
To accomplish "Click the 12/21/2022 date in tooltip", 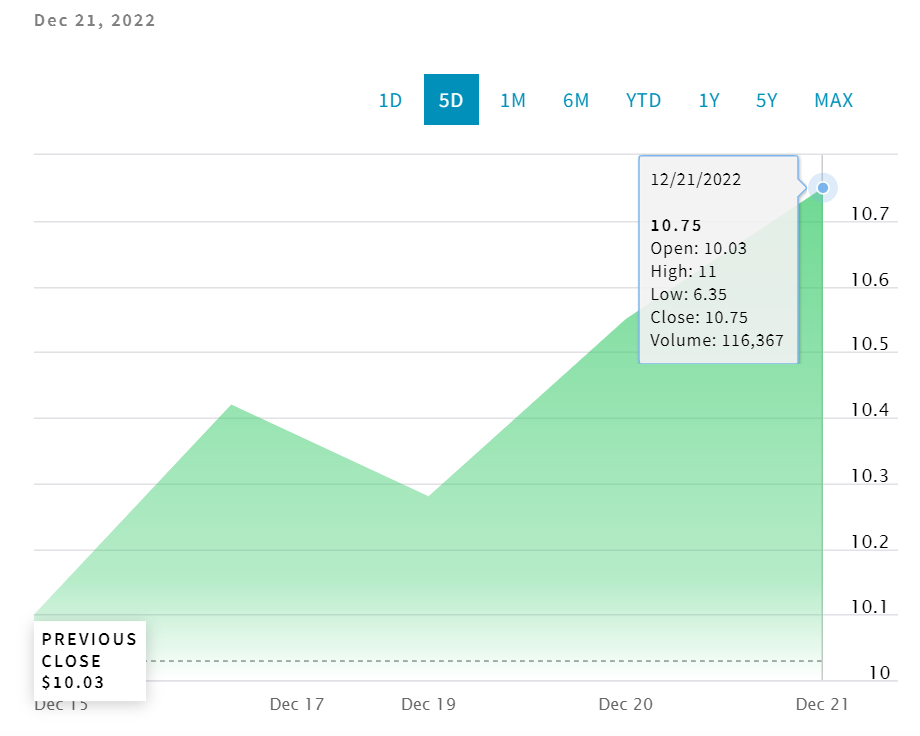I will [695, 180].
